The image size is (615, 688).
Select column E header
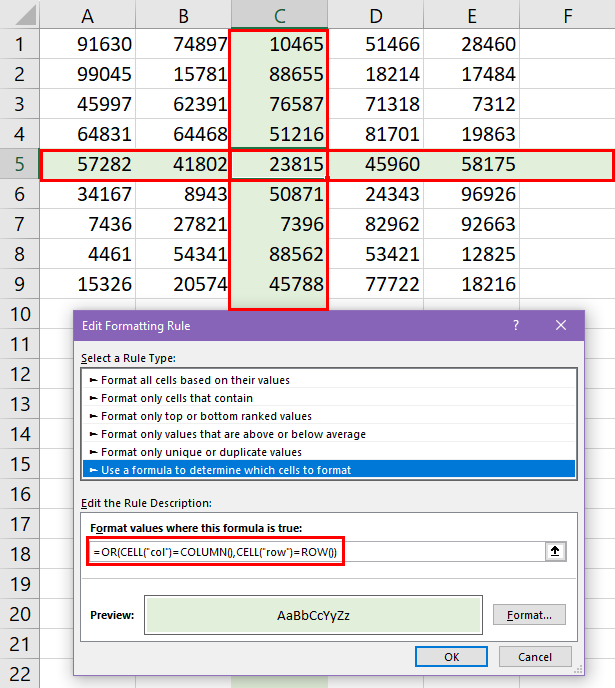click(x=472, y=14)
